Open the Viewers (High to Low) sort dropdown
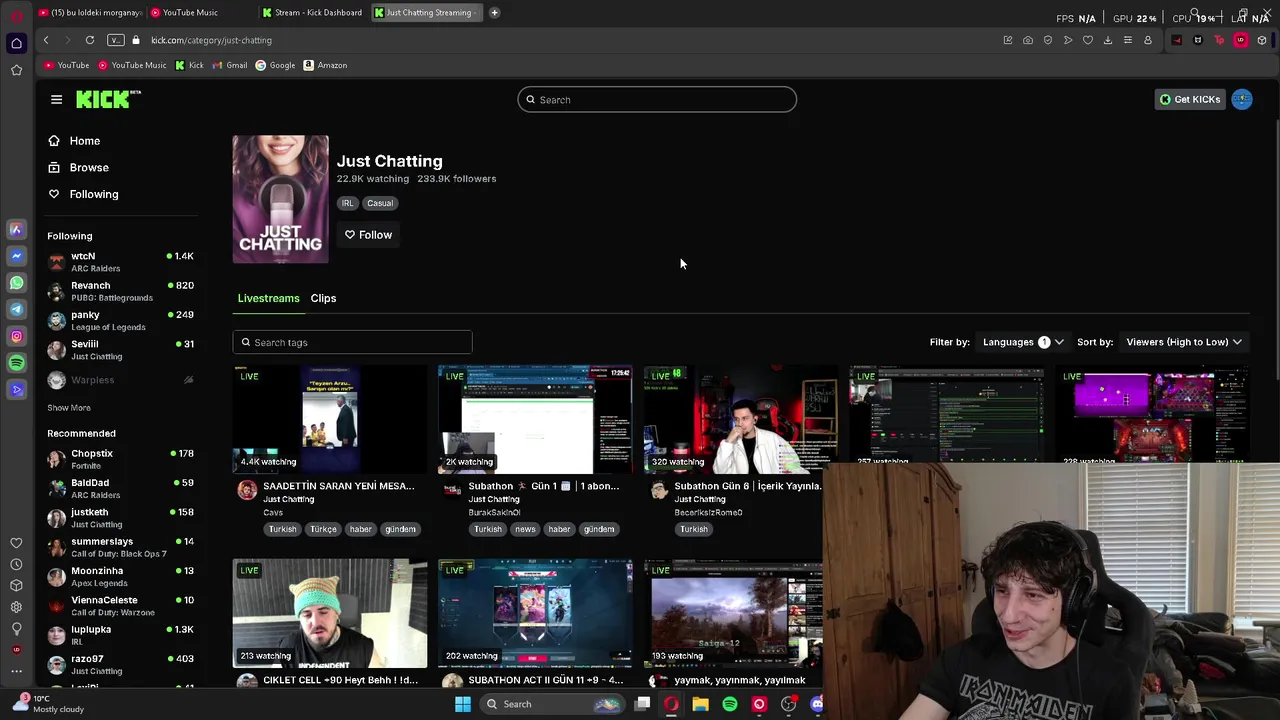This screenshot has width=1280, height=720. tap(1184, 342)
